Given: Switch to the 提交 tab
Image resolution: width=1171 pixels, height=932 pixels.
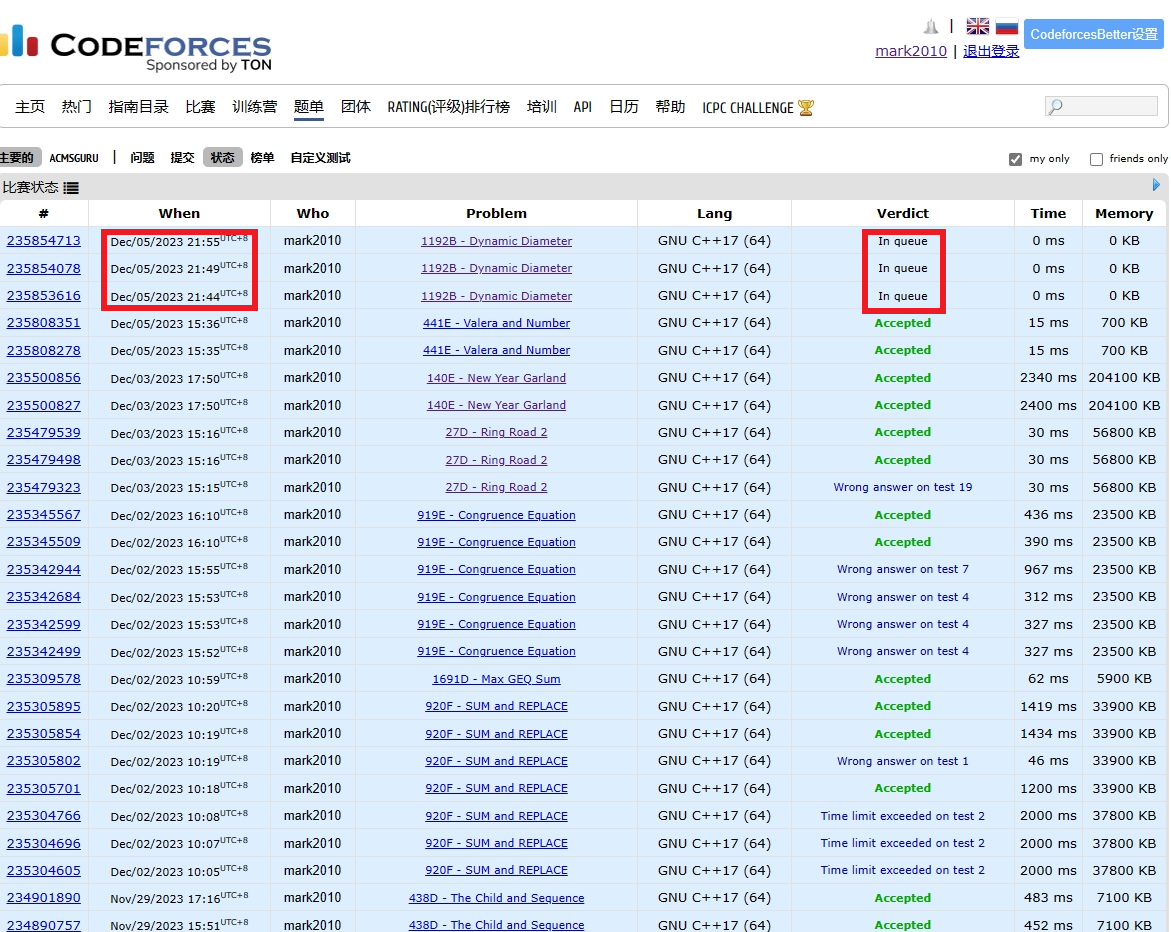Looking at the screenshot, I should [182, 158].
